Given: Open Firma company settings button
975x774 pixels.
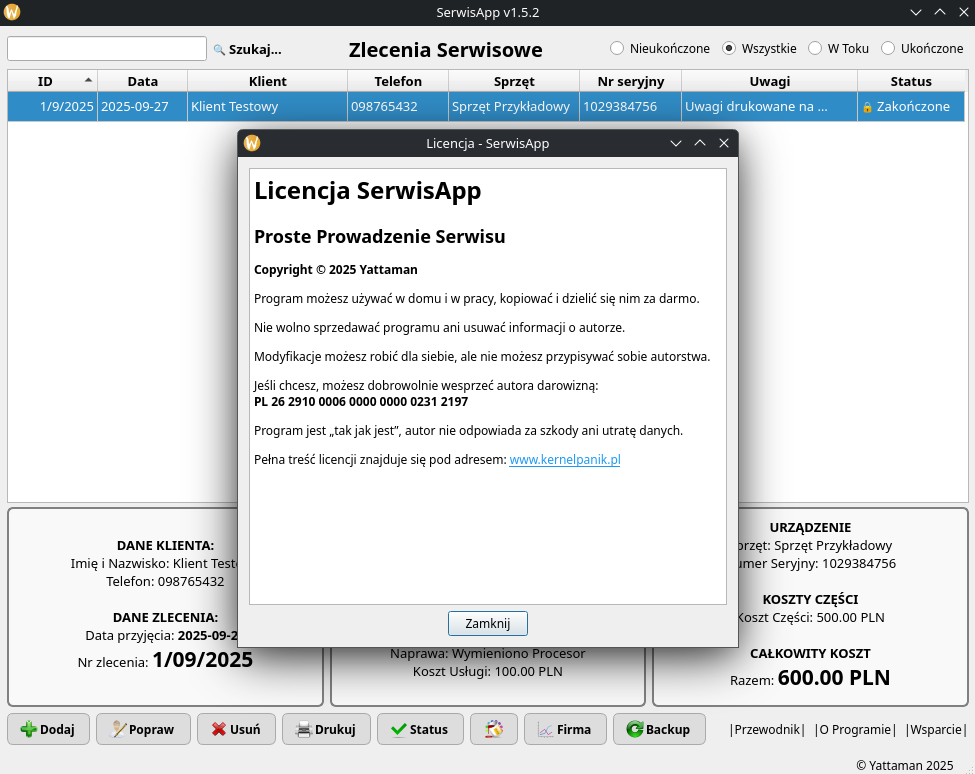Looking at the screenshot, I should click(x=564, y=729).
